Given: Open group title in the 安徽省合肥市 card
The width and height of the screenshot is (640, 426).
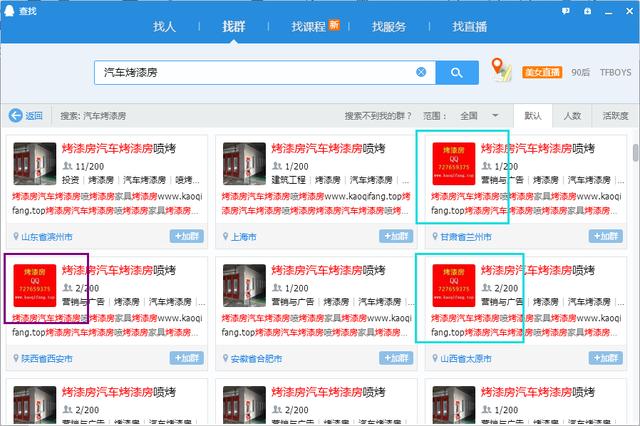Looking at the screenshot, I should [328, 270].
